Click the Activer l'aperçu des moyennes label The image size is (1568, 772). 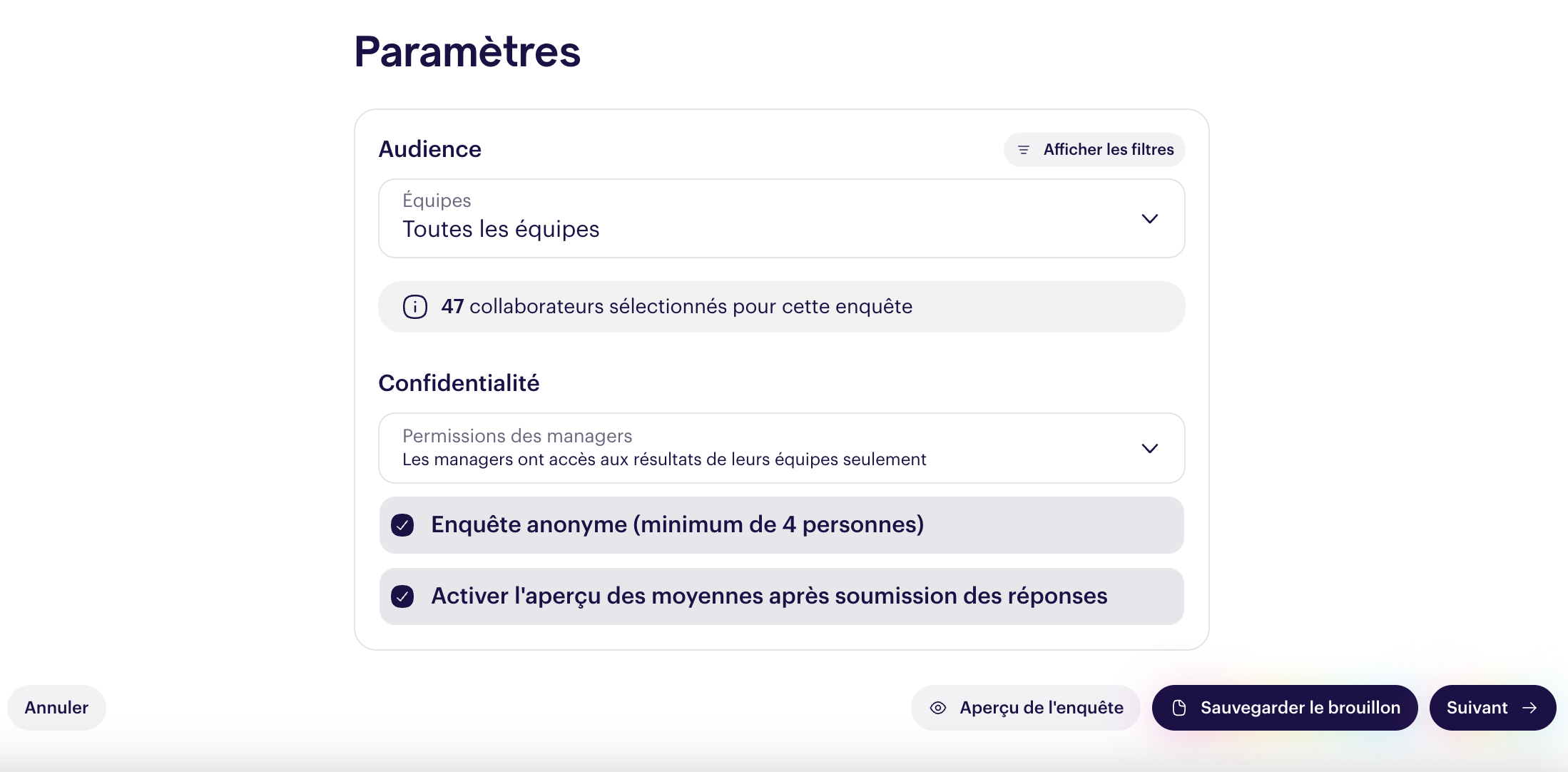tap(768, 596)
